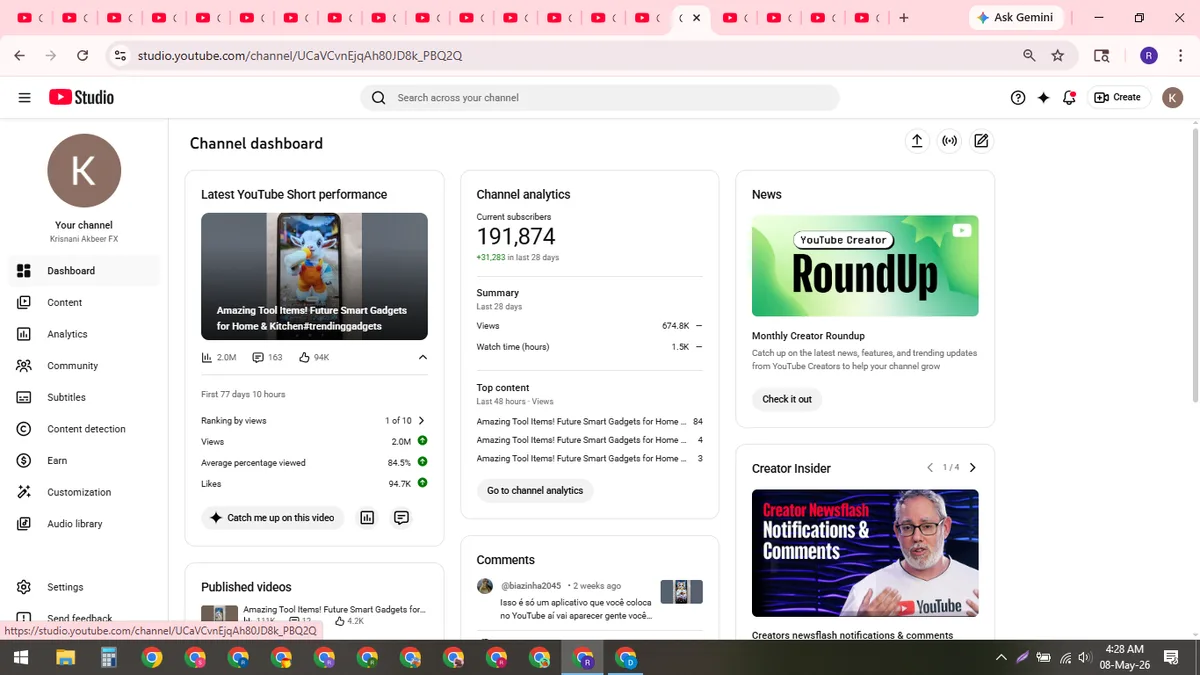Click the Create button
The height and width of the screenshot is (675, 1200).
[1118, 97]
